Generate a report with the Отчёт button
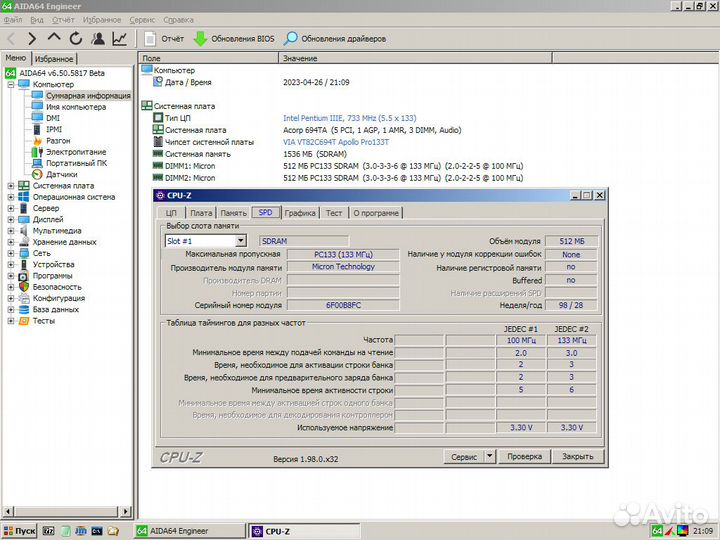 pos(164,39)
